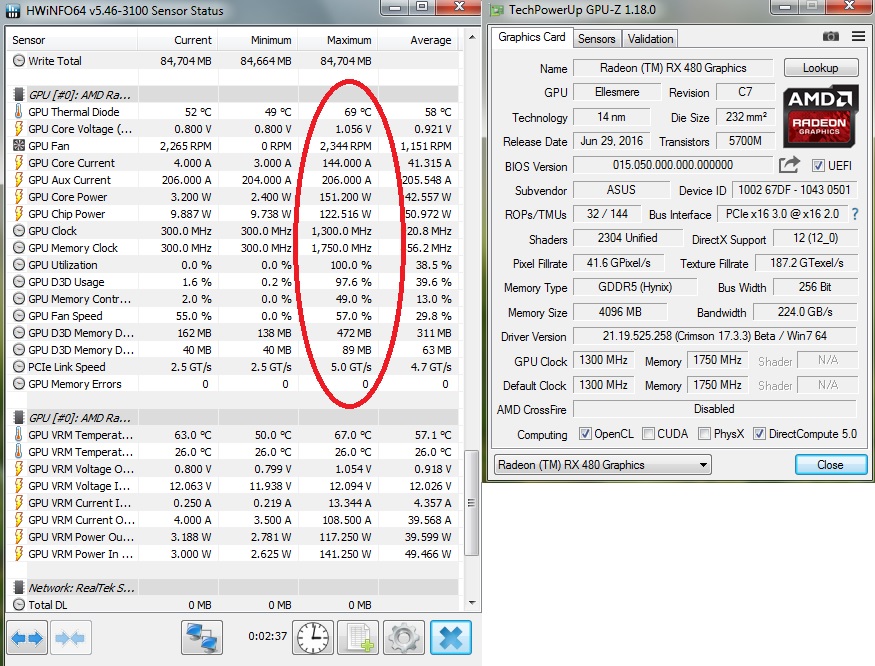This screenshot has height=666, width=875.
Task: Click the log file with green plus icon
Action: pos(358,638)
